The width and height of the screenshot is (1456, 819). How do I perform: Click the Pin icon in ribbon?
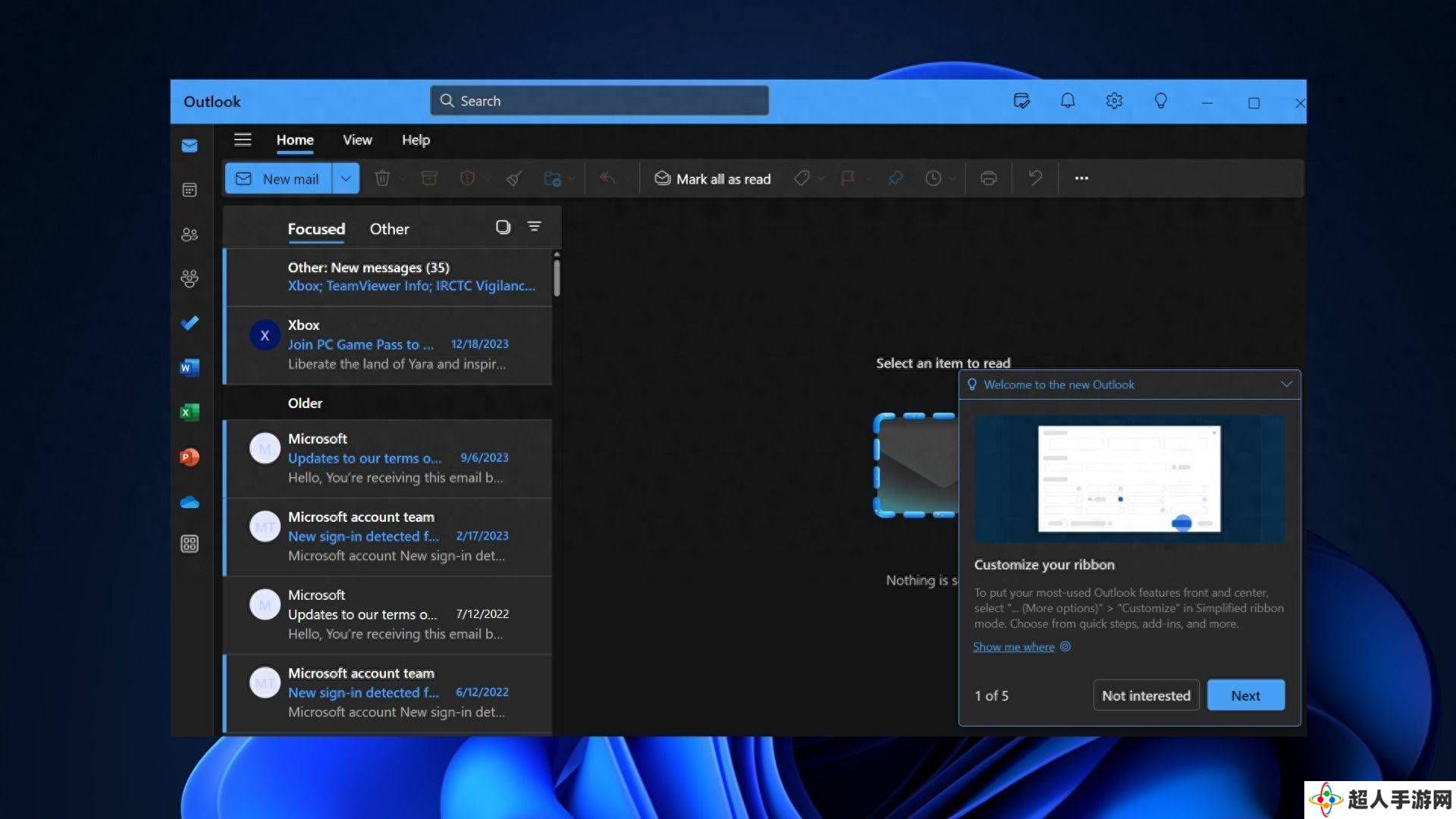click(896, 178)
